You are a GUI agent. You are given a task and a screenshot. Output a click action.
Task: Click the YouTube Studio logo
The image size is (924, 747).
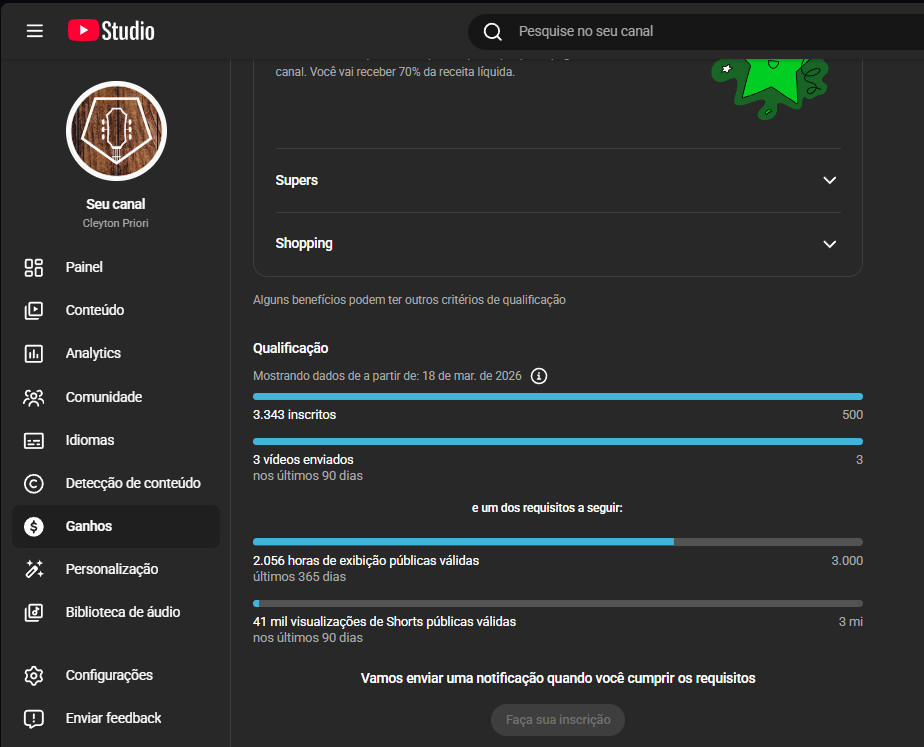111,31
